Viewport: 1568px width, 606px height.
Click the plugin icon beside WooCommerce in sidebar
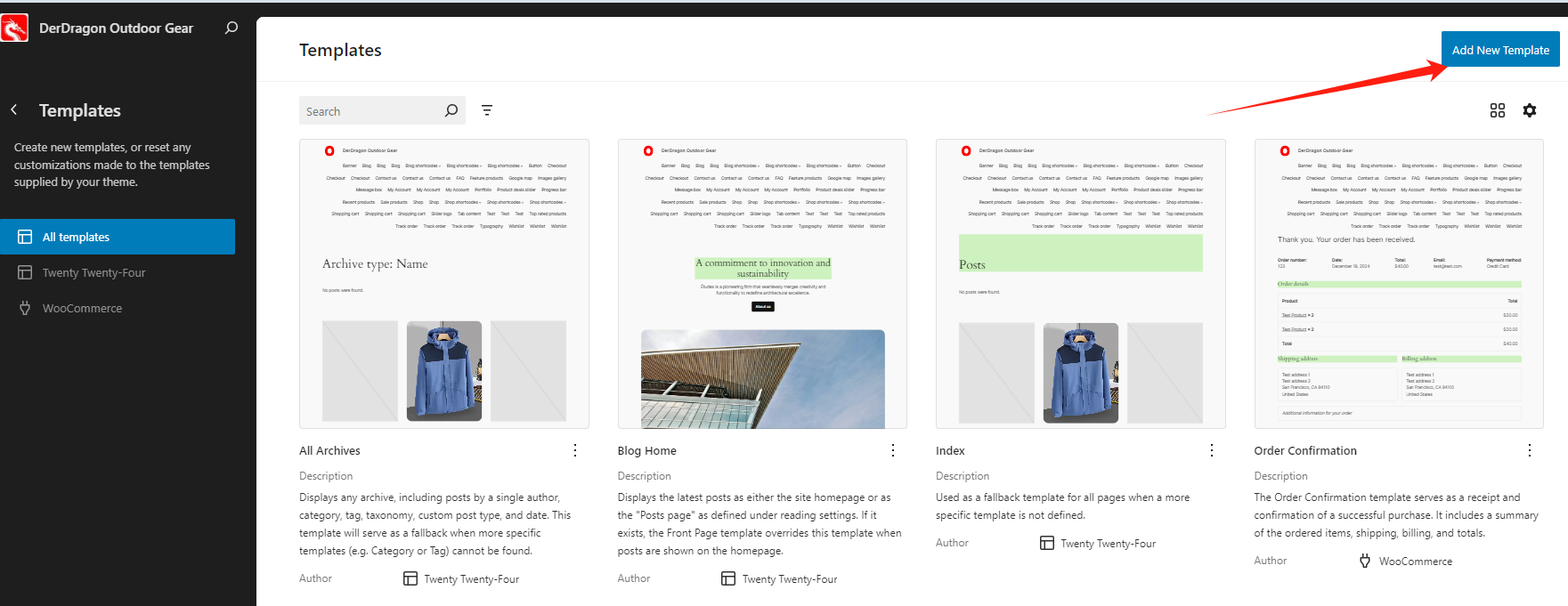click(x=25, y=308)
